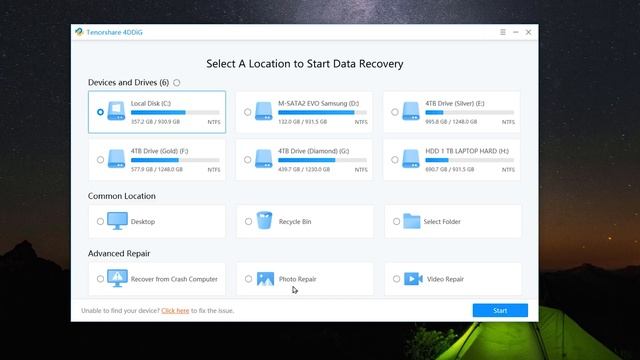Click the 'Recover from Crash Computer' text label
The image size is (640, 360).
coord(174,279)
